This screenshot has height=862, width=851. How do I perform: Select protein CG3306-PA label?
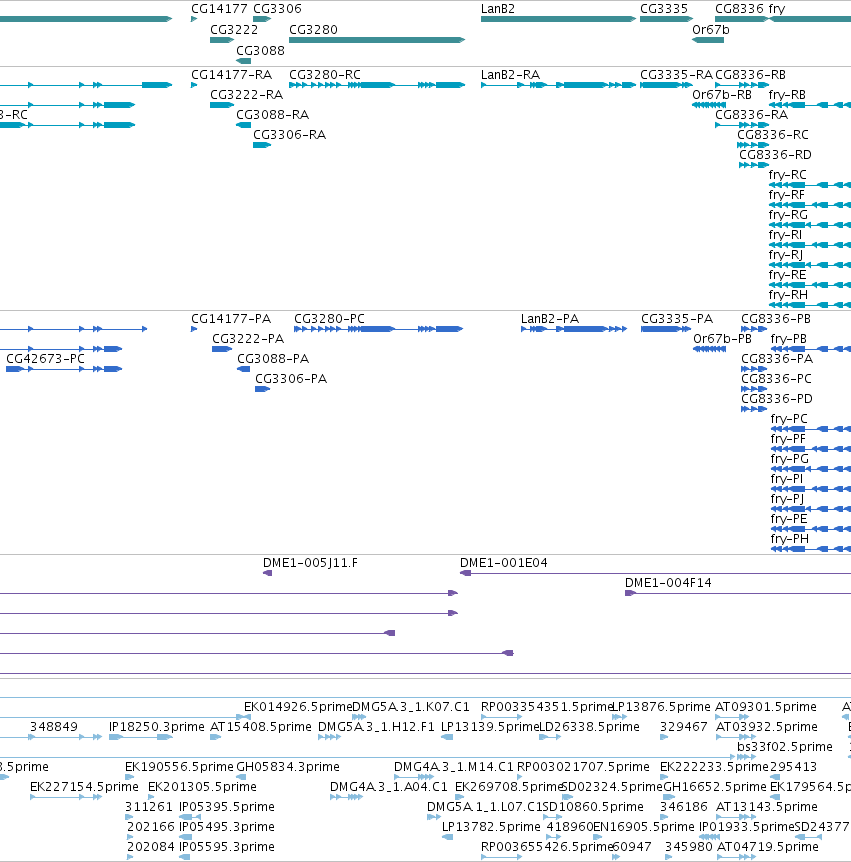coord(291,379)
